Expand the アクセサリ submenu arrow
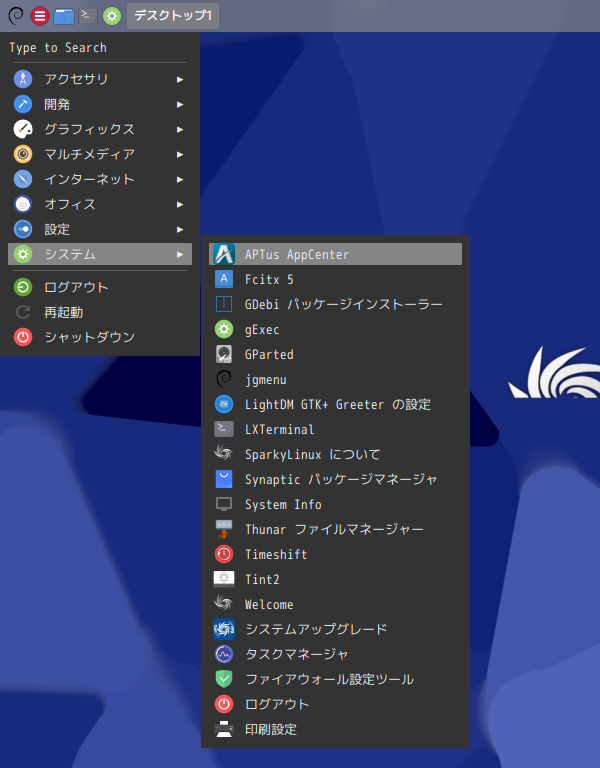Image resolution: width=600 pixels, height=768 pixels. click(180, 79)
